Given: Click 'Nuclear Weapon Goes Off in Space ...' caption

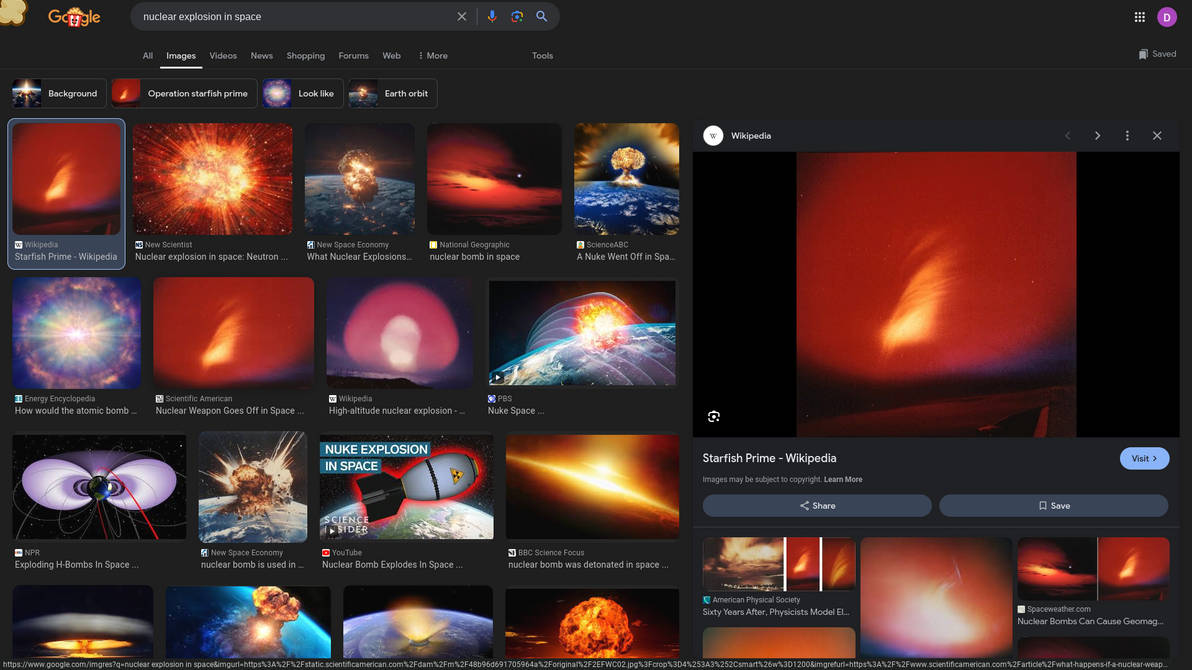Looking at the screenshot, I should tap(230, 411).
